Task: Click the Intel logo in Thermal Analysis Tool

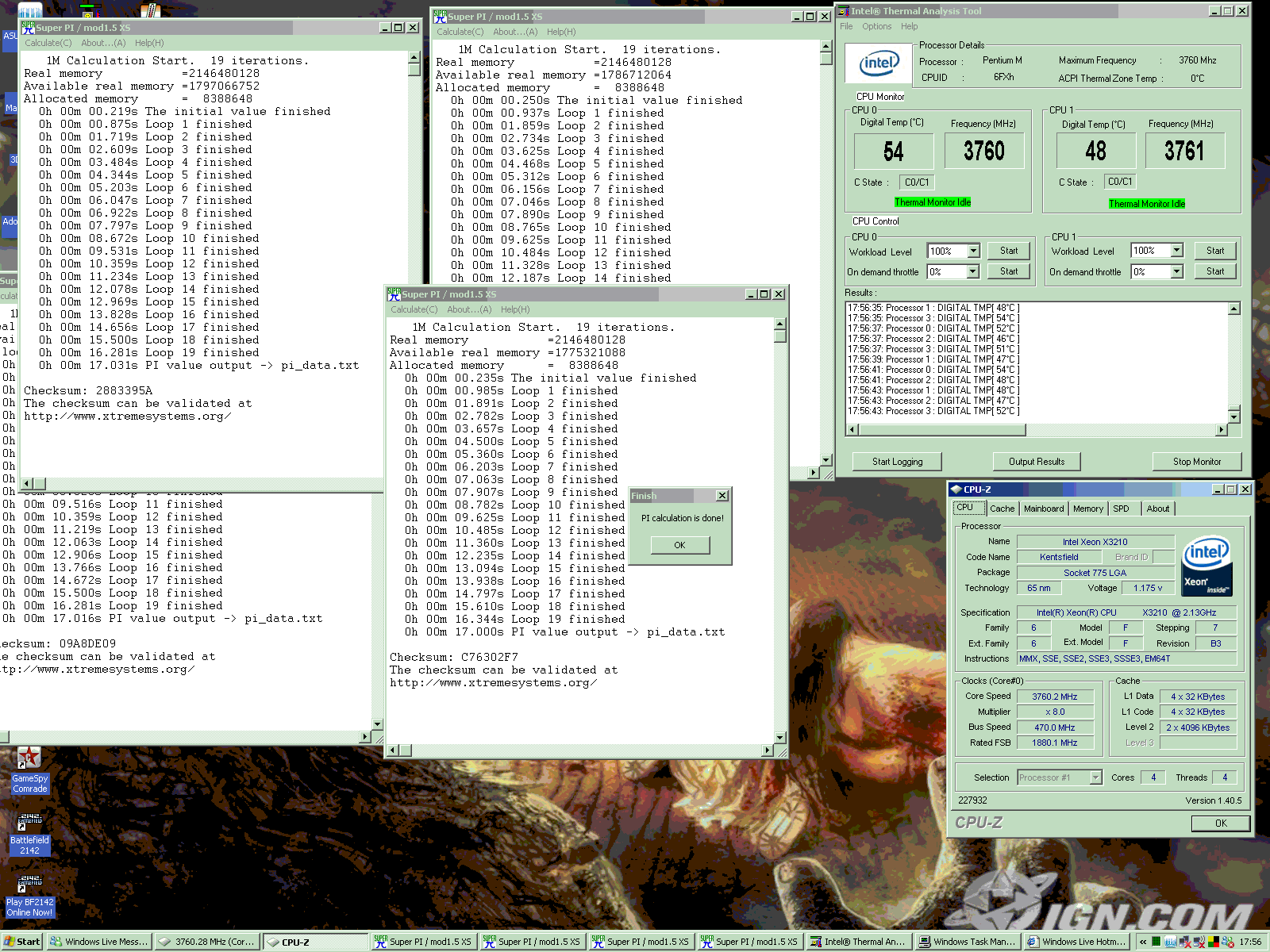Action: point(879,63)
